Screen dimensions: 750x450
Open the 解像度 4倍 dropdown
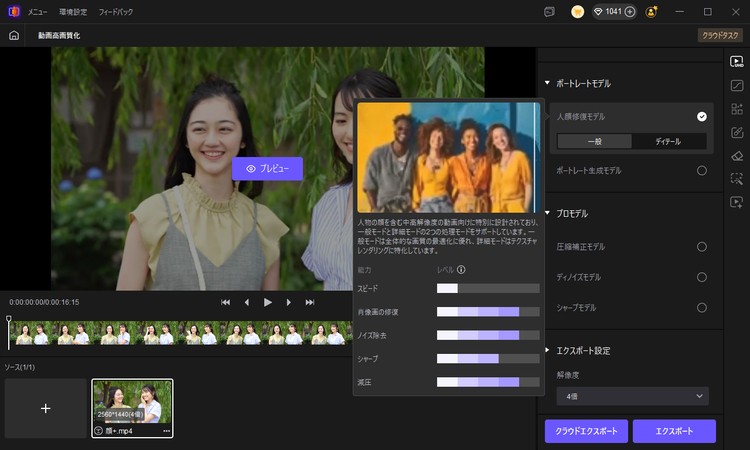pos(633,396)
